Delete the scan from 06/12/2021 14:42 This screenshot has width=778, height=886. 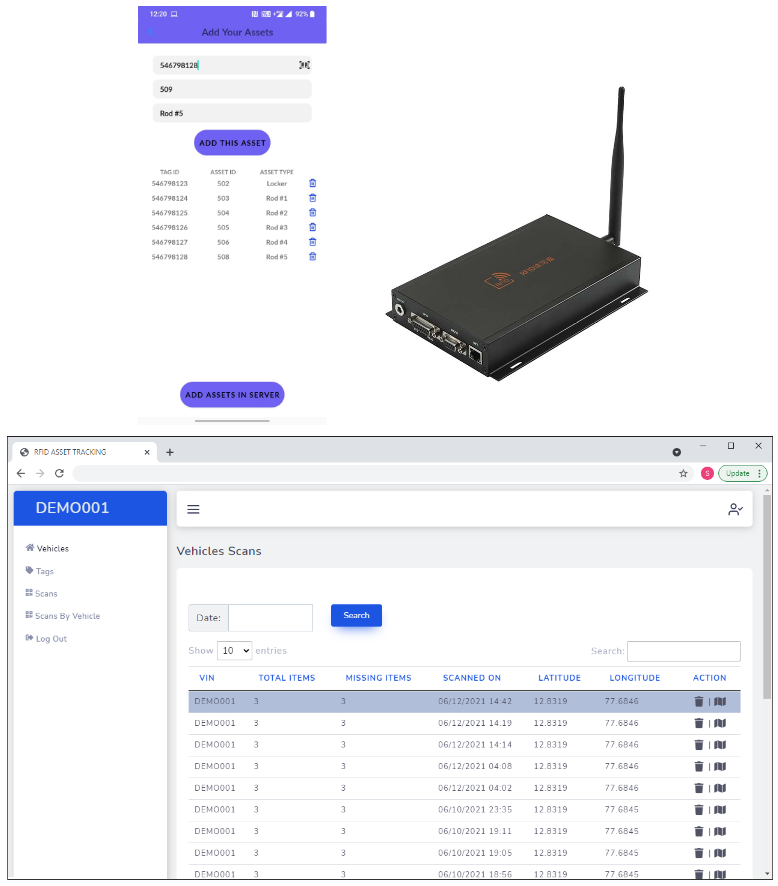coord(699,702)
